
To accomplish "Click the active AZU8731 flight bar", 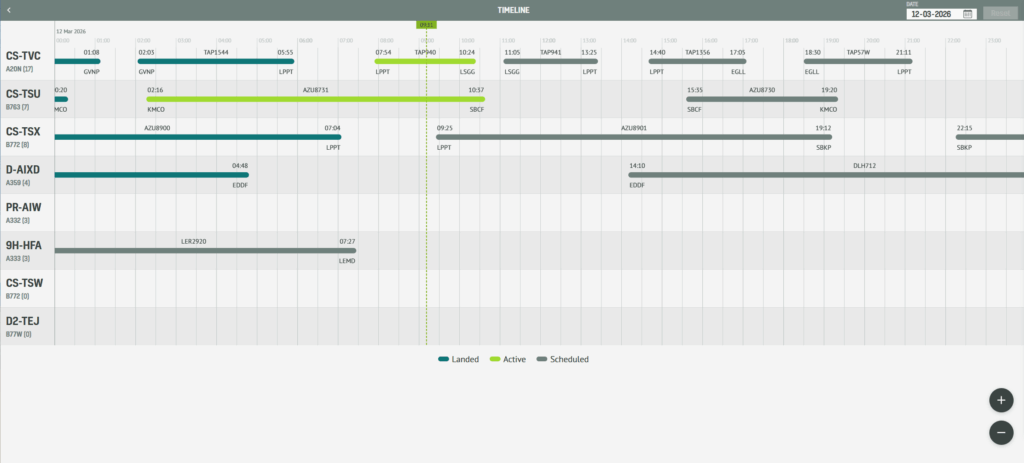I will (316, 99).
